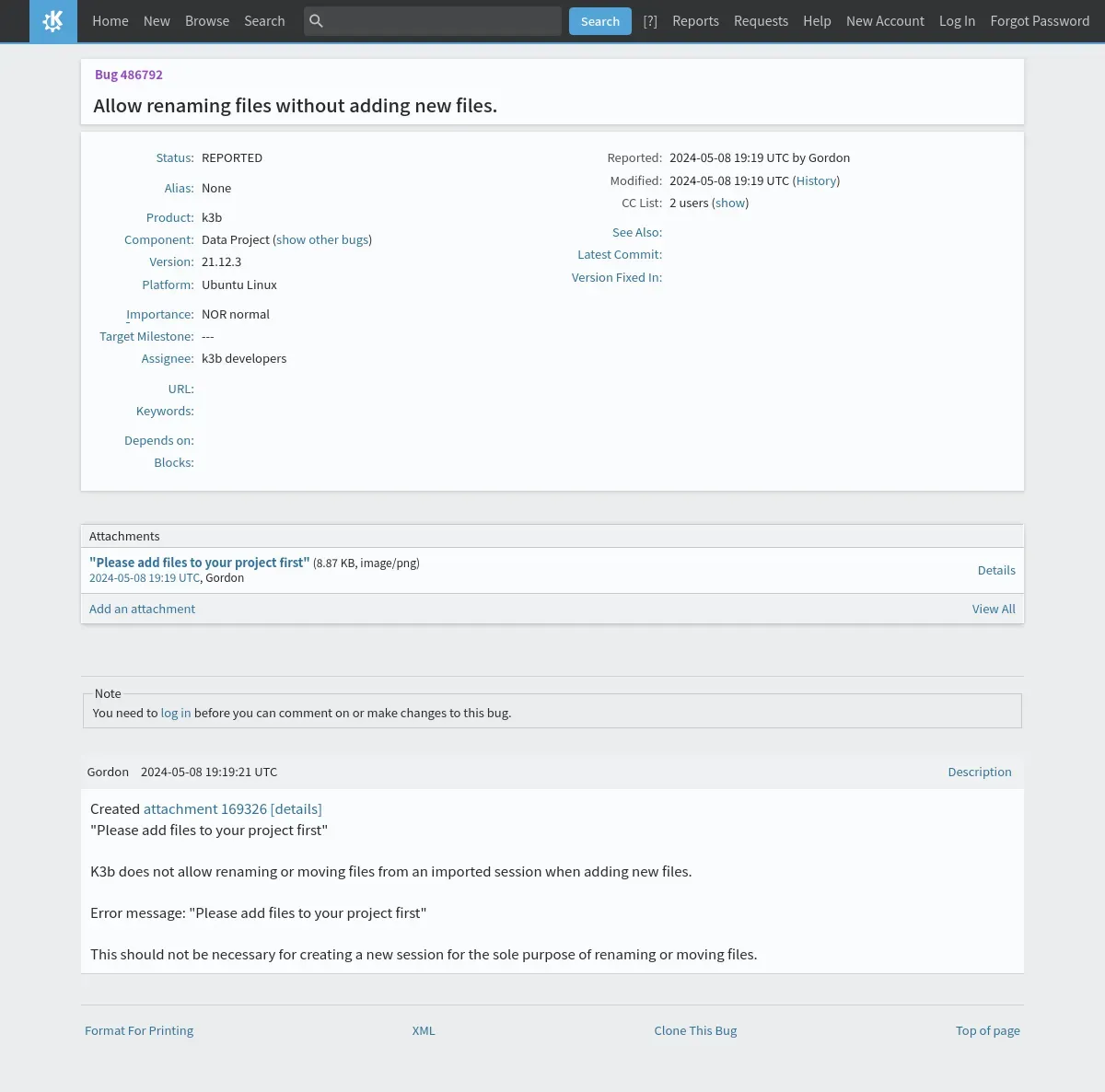Viewport: 1105px width, 1092px height.
Task: Click the Version Fixed In label
Action: coord(617,277)
